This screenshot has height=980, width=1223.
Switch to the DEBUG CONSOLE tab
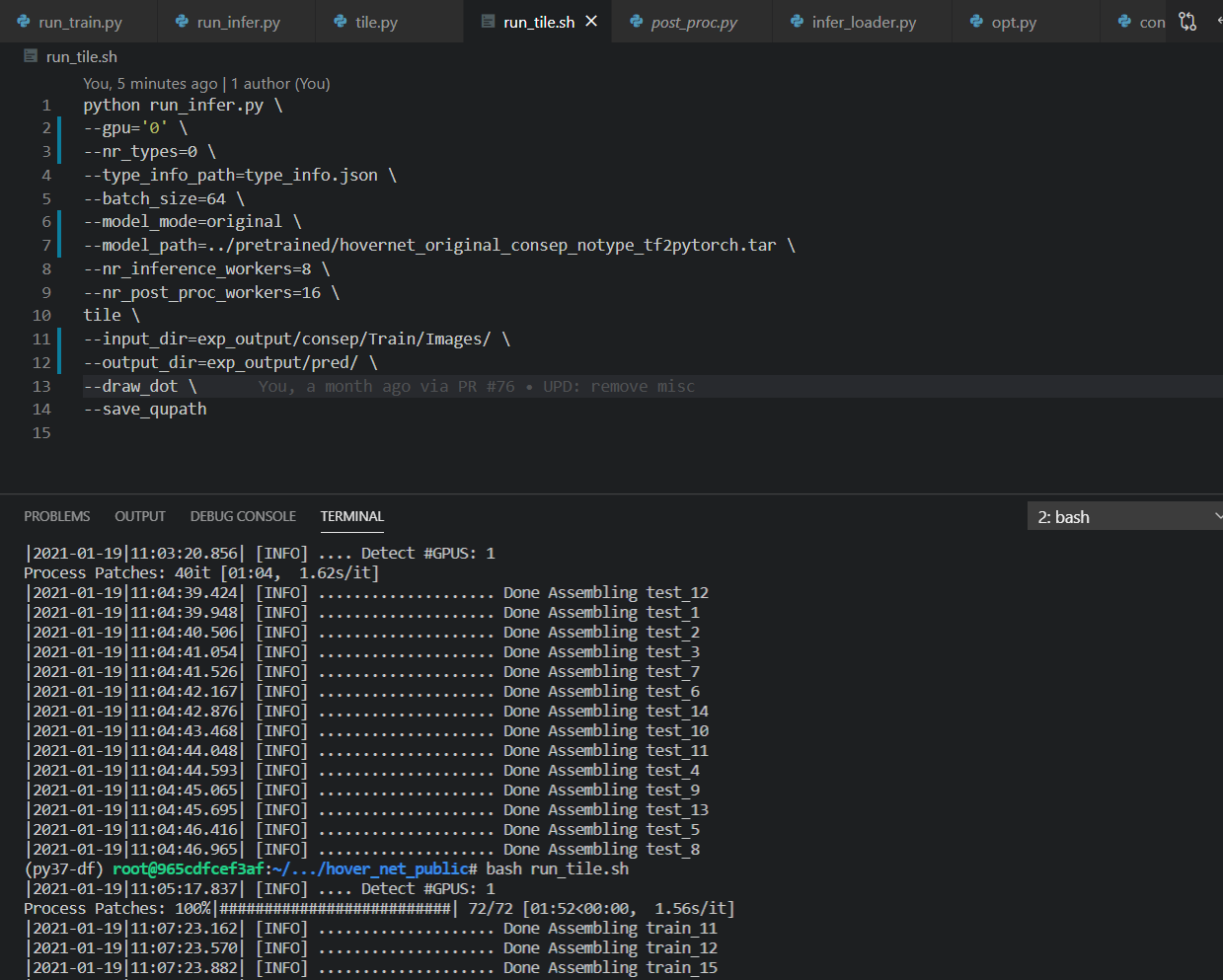(x=243, y=516)
